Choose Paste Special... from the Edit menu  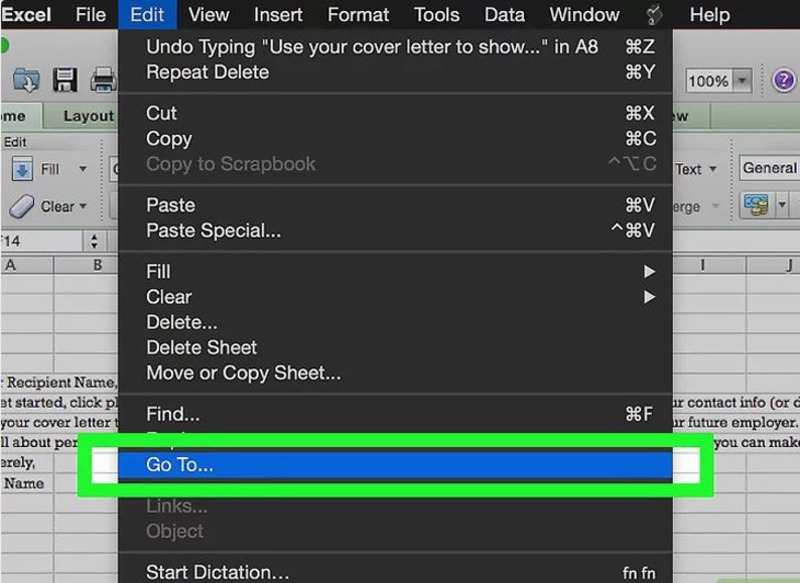pos(213,231)
